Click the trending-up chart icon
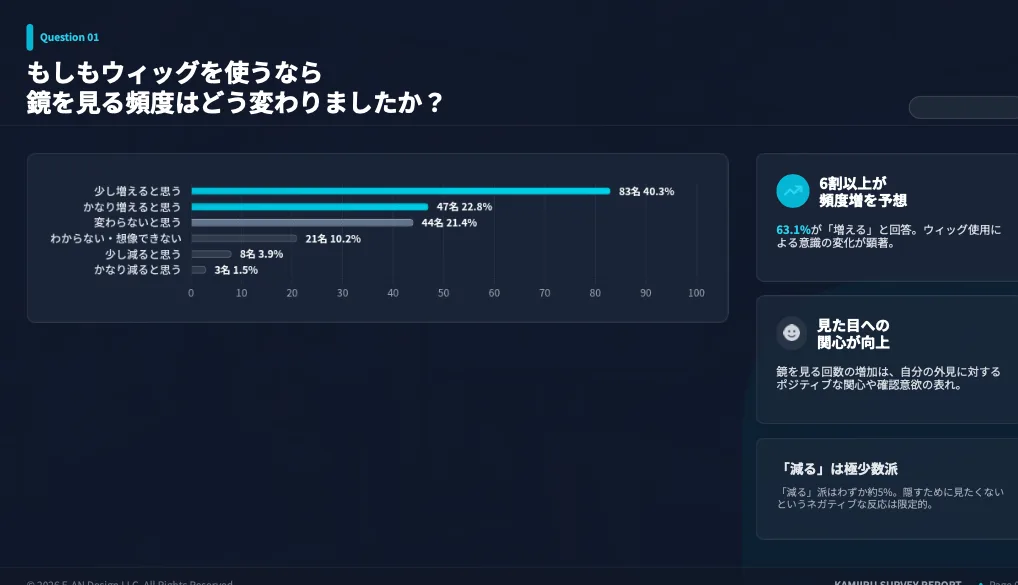The height and width of the screenshot is (585, 1018). [x=792, y=191]
